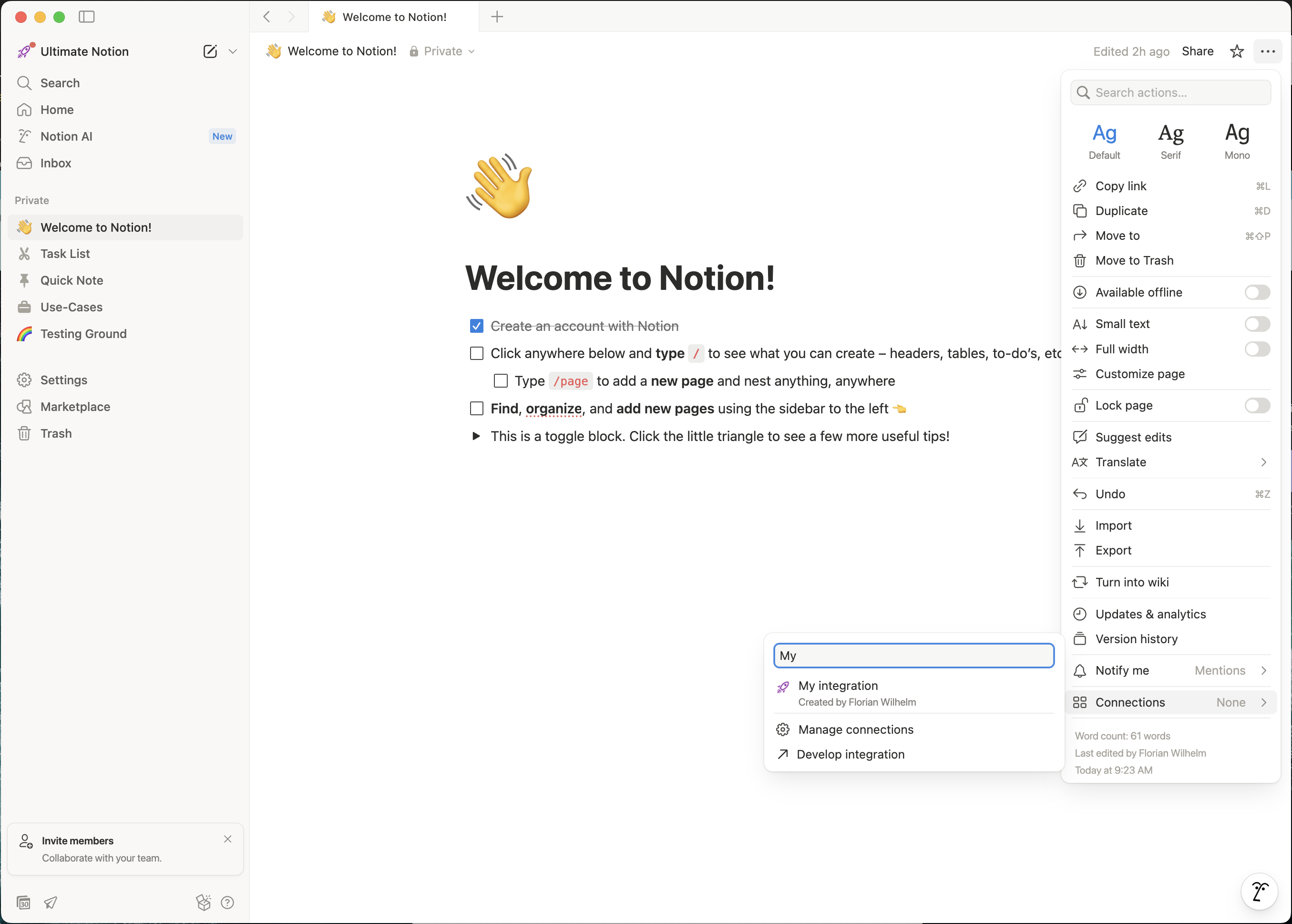The width and height of the screenshot is (1292, 924).
Task: Choose Duplicate from the page menu
Action: click(1171, 211)
